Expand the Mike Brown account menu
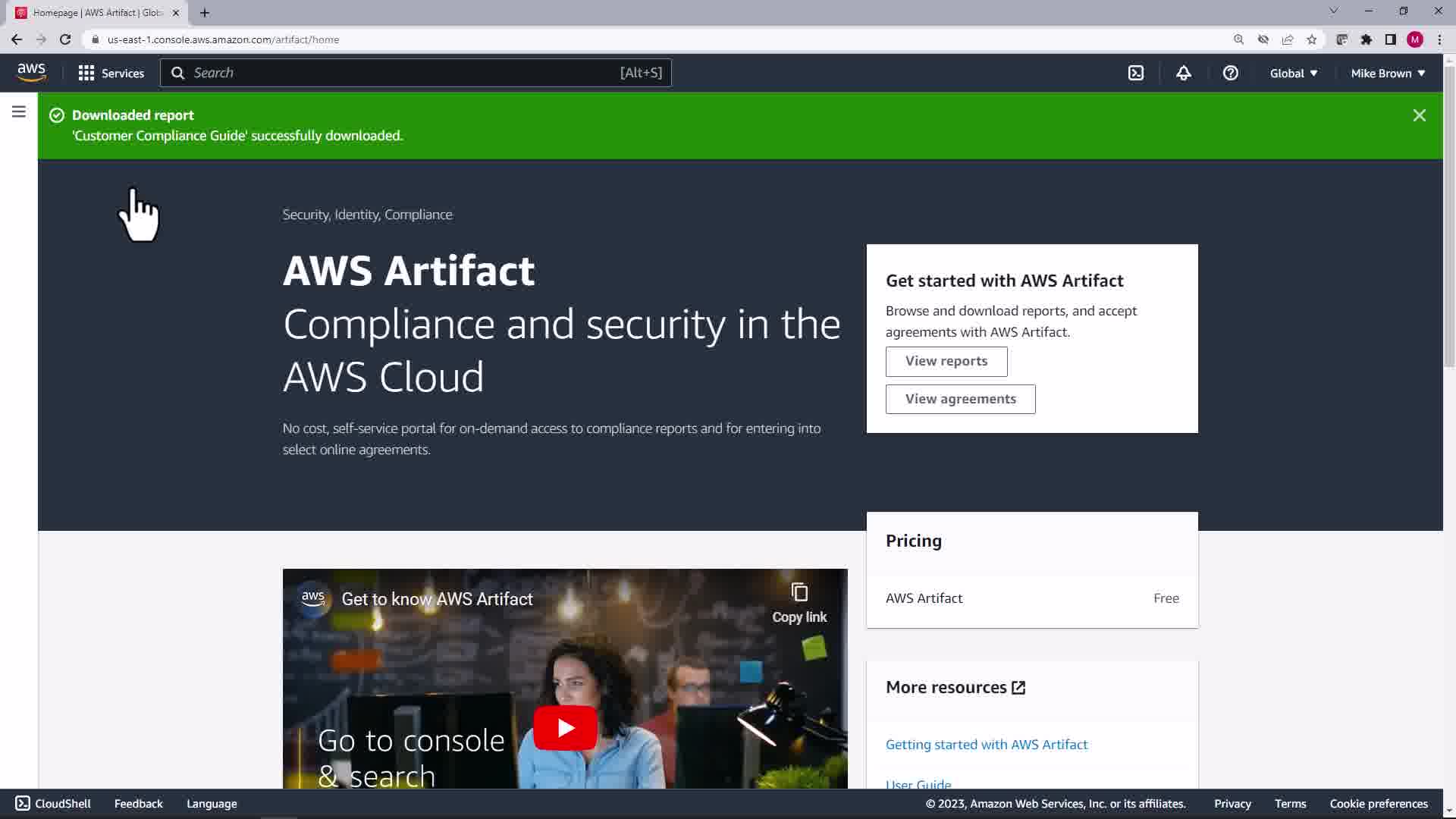 click(x=1387, y=74)
